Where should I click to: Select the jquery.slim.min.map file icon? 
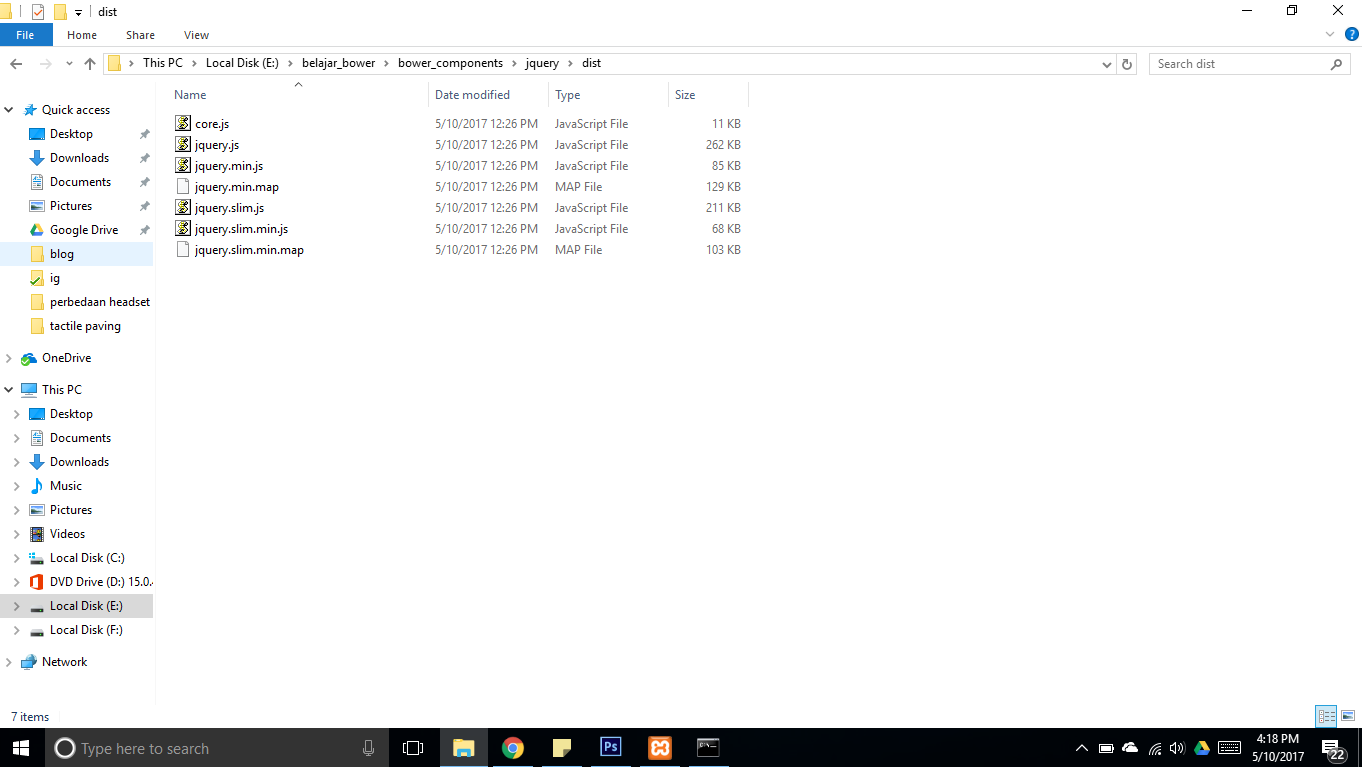(182, 250)
